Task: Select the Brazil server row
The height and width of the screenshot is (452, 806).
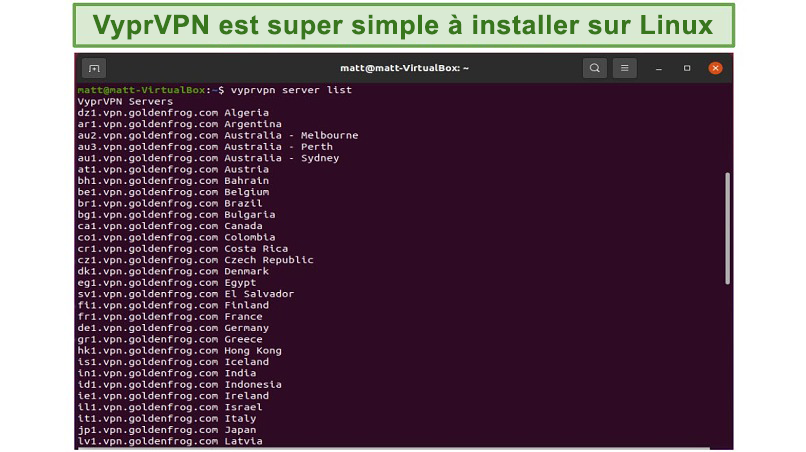Action: (x=170, y=203)
